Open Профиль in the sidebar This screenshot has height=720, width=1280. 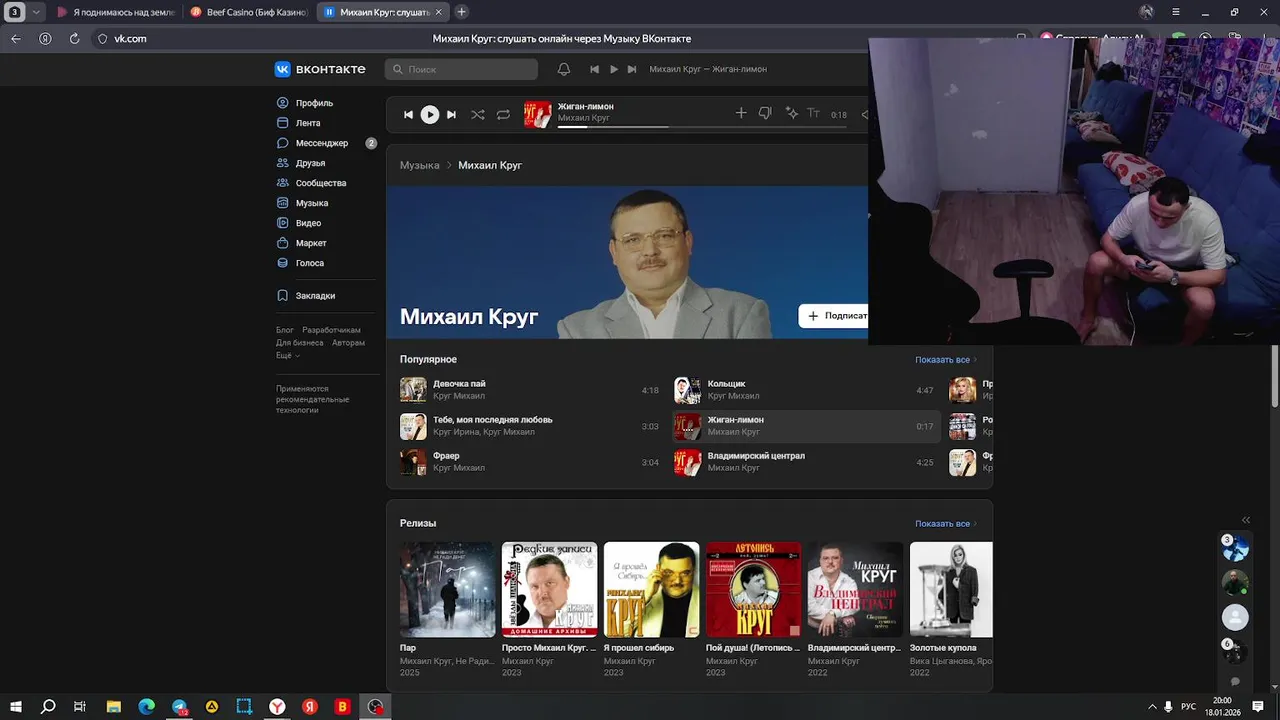pyautogui.click(x=314, y=103)
